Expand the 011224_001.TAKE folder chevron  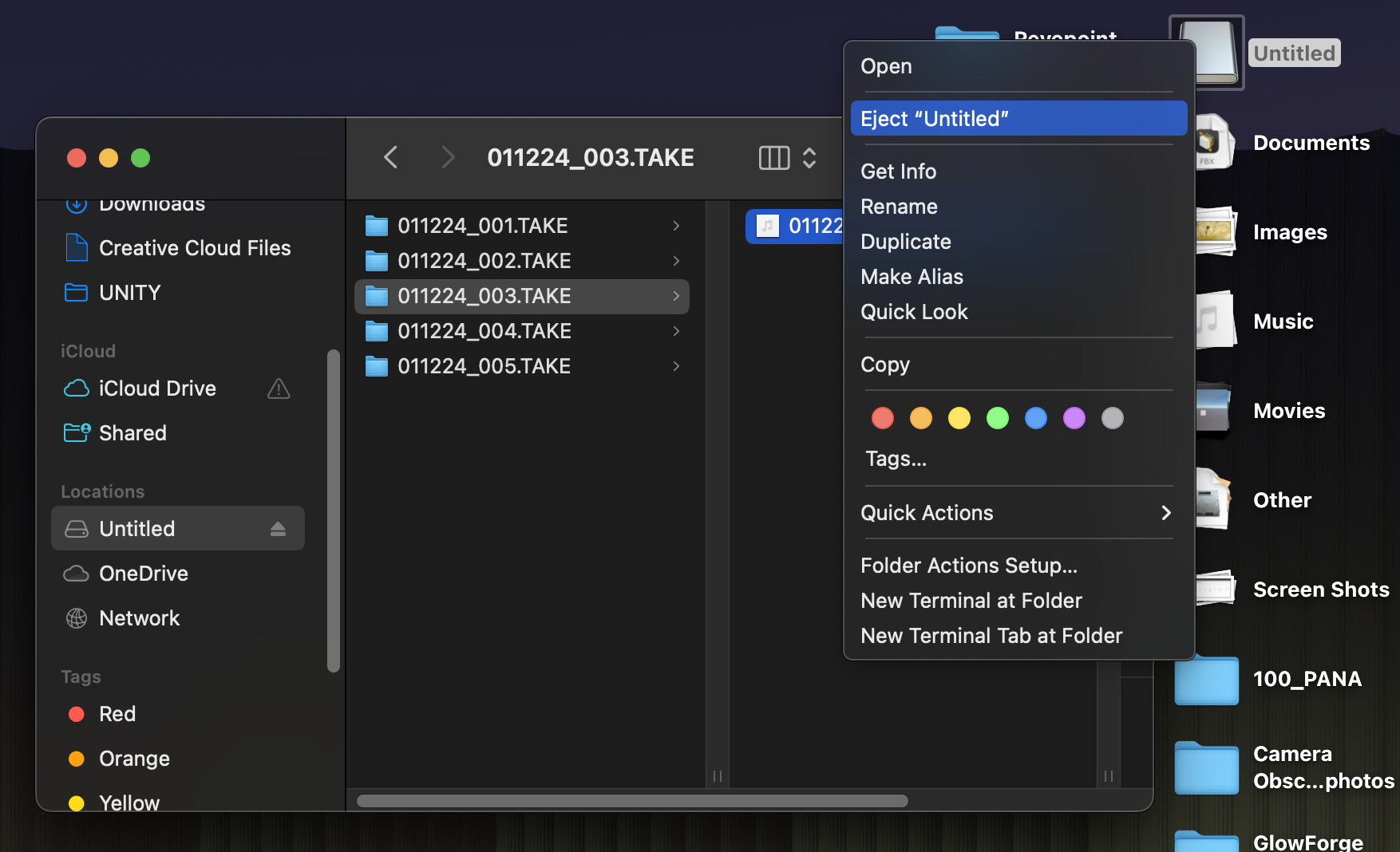click(x=676, y=226)
